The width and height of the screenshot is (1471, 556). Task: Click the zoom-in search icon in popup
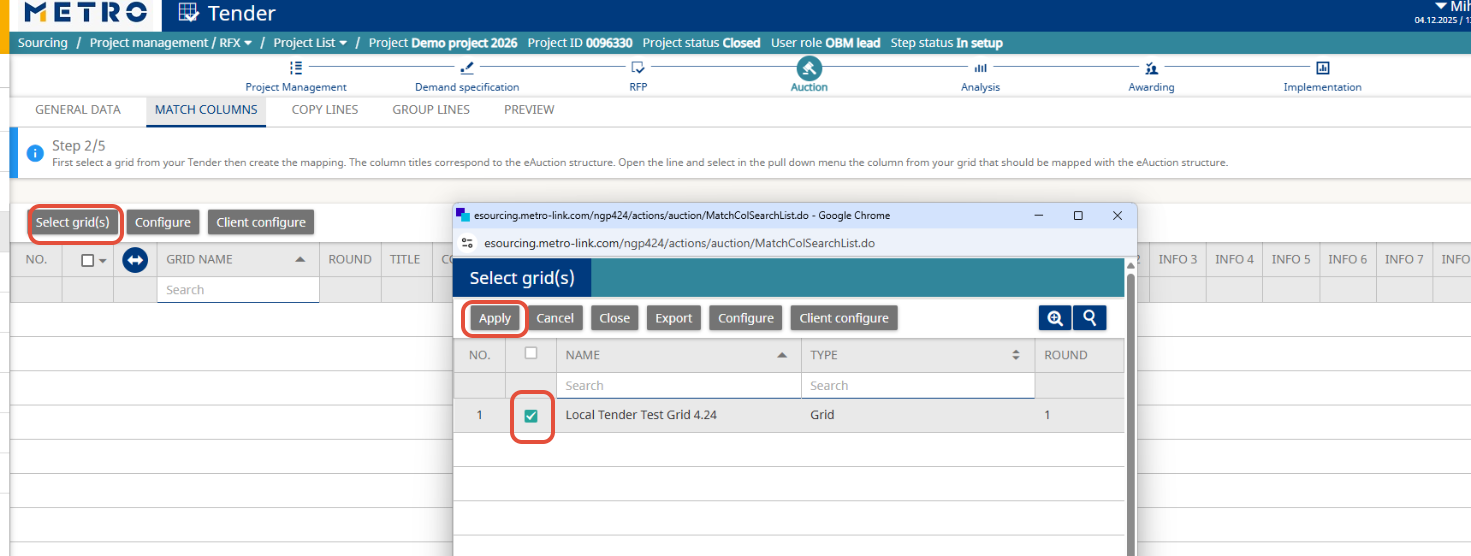click(1055, 318)
